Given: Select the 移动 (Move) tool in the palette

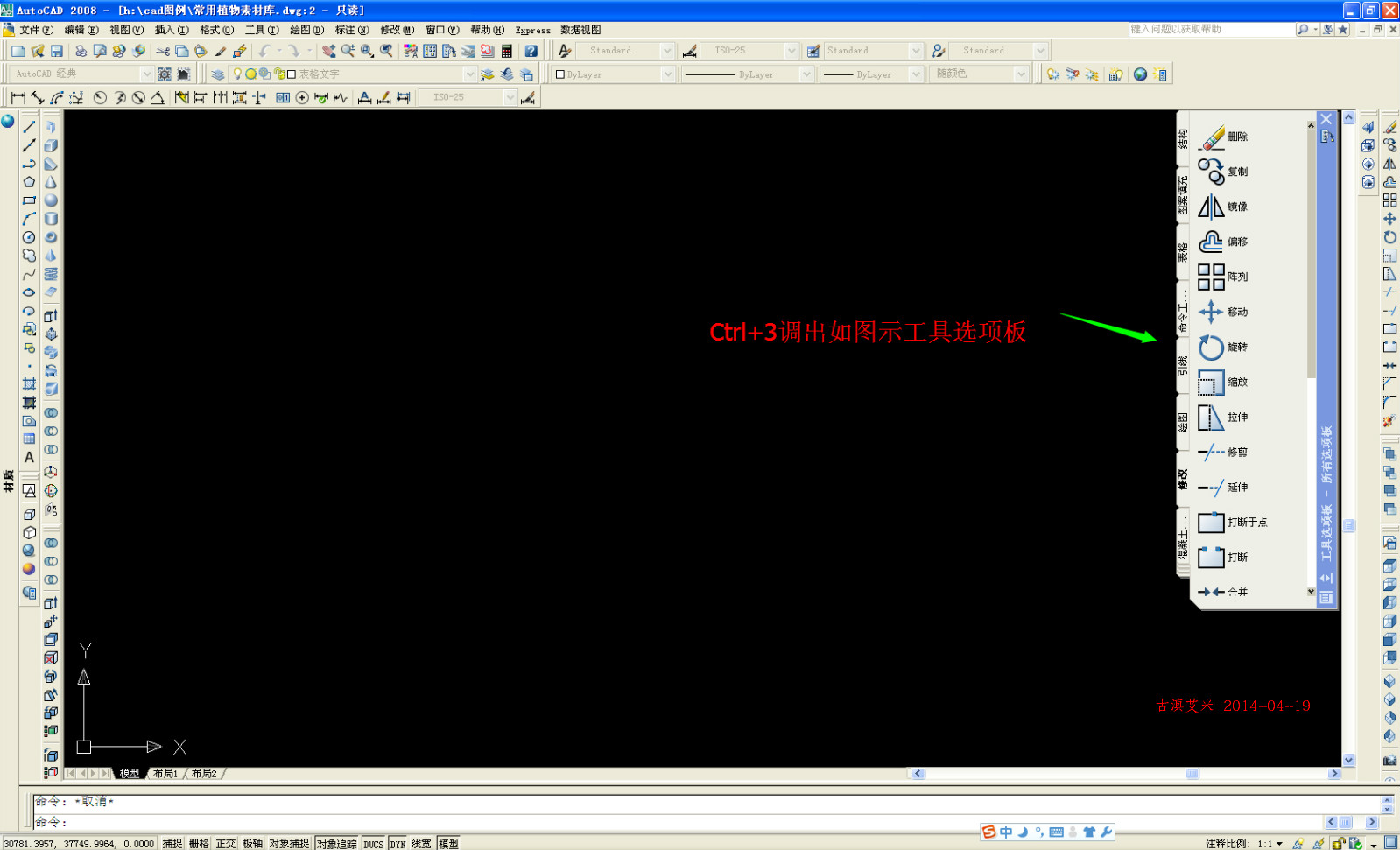Looking at the screenshot, I should [1224, 312].
